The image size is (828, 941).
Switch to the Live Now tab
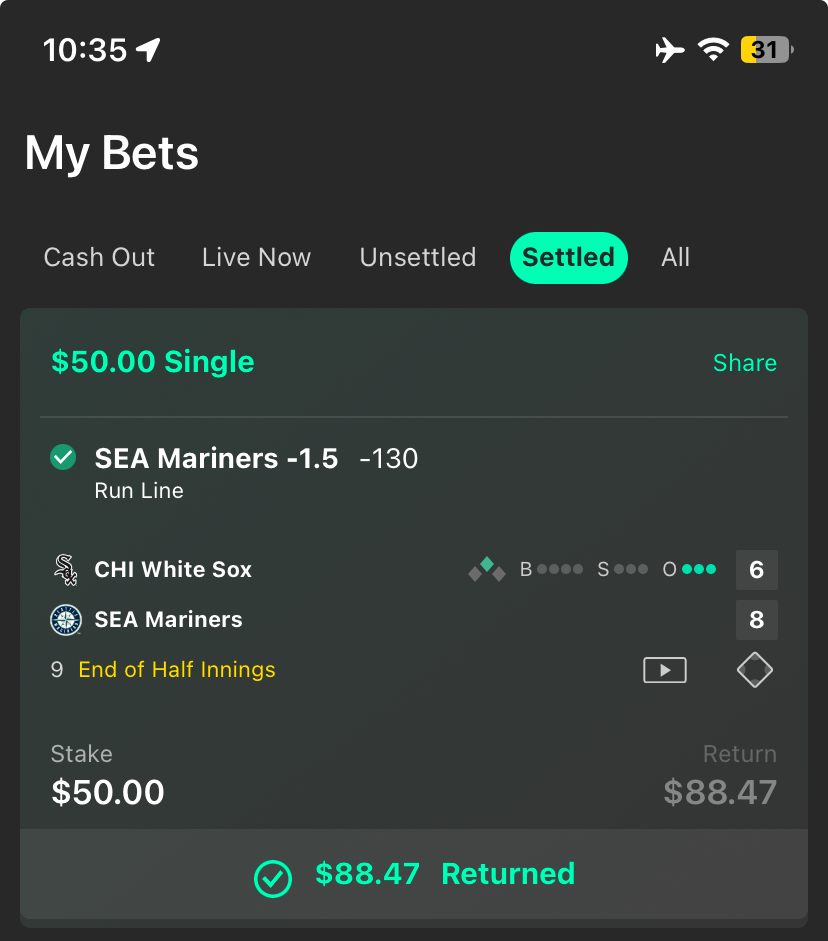(257, 257)
